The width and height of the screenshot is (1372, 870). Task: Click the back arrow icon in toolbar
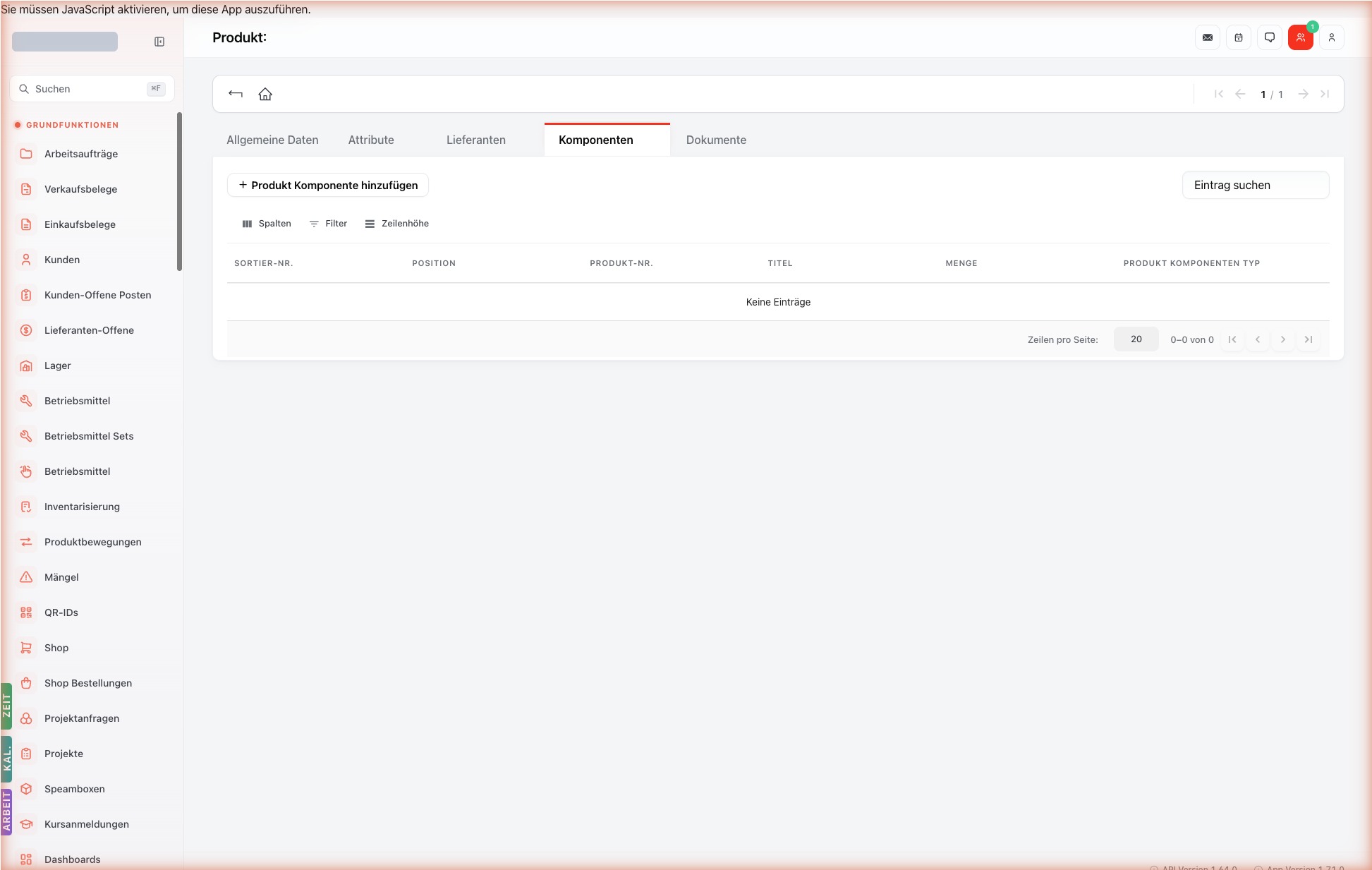[236, 94]
